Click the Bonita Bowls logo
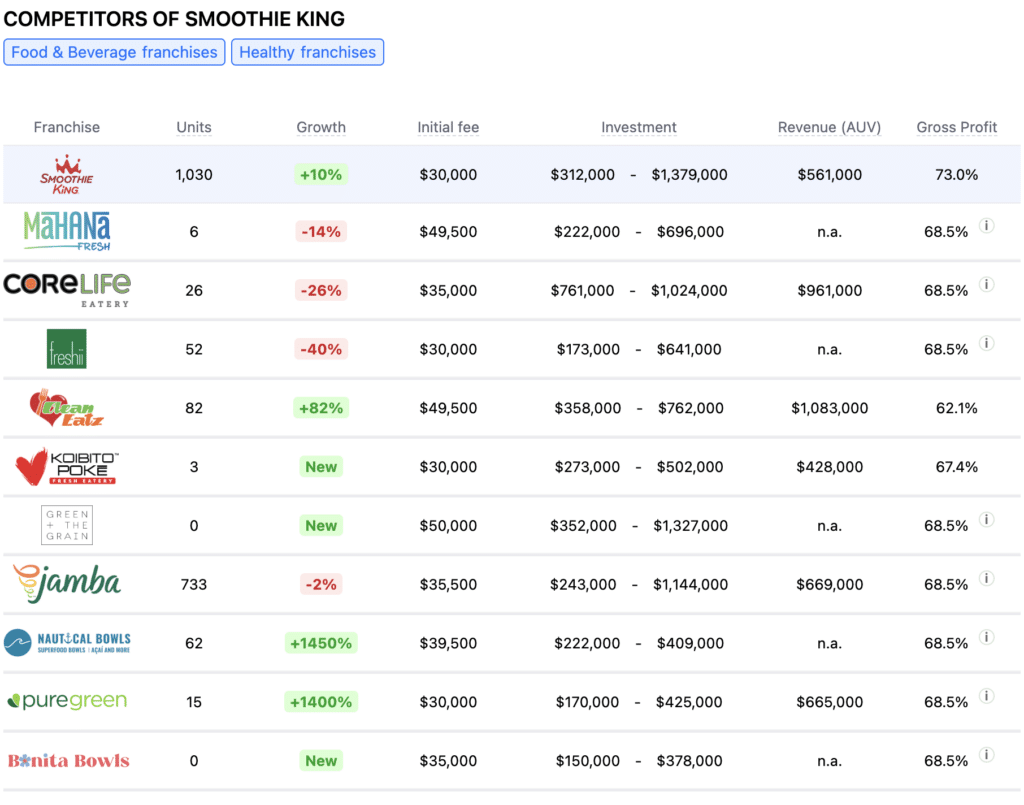Image resolution: width=1024 pixels, height=805 pixels. 69,761
